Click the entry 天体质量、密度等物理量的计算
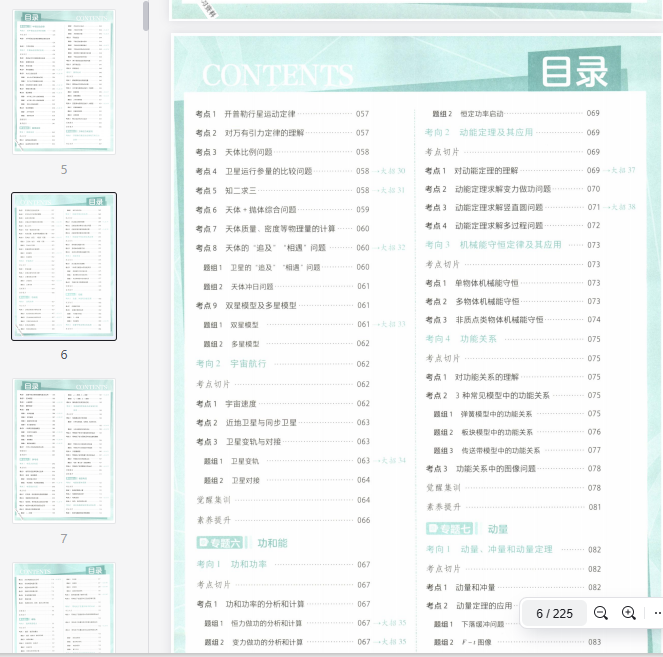Viewport: 663px width, 657px height. (280, 229)
